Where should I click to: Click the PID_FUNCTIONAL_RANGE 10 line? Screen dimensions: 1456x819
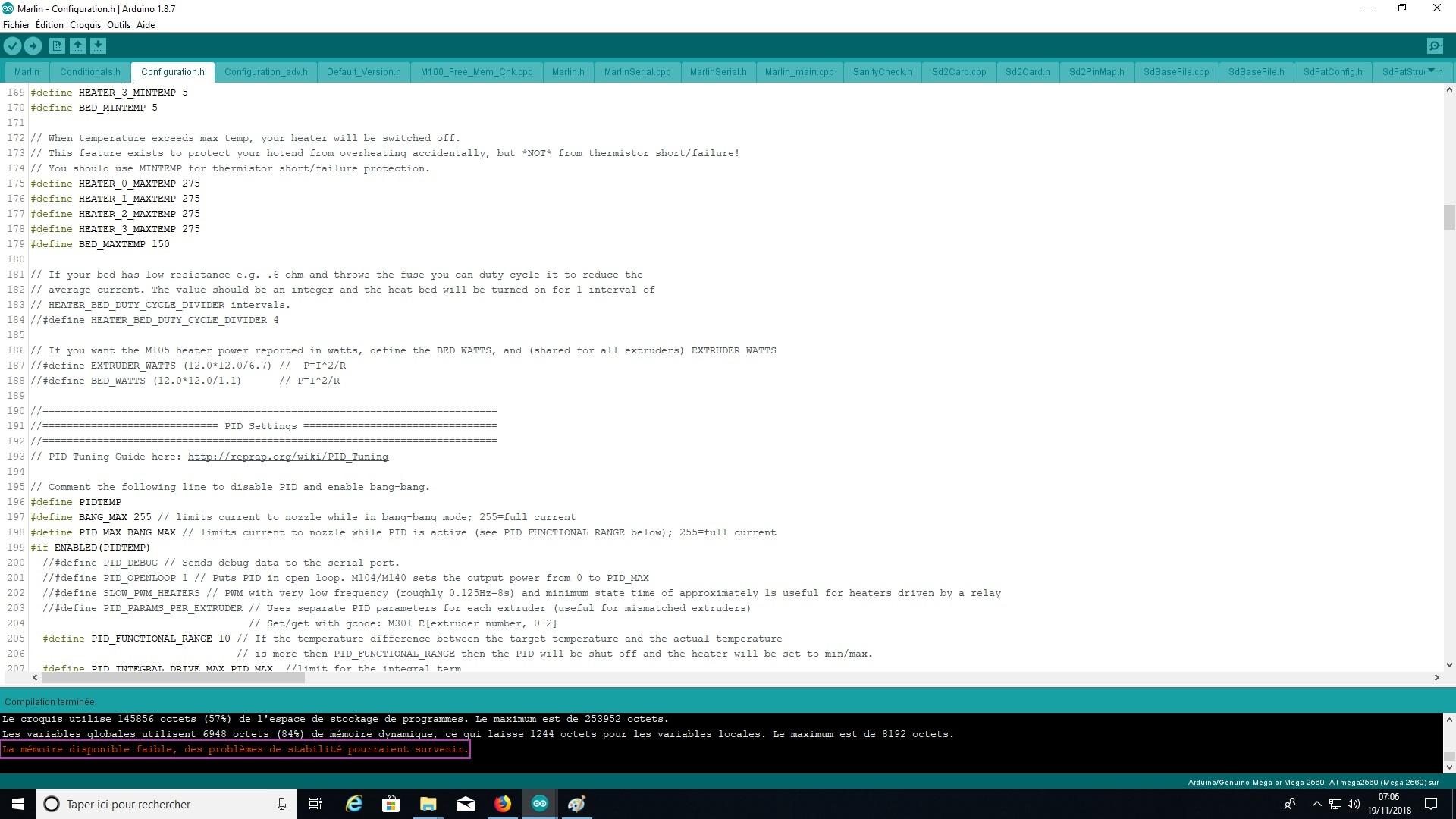[x=413, y=639]
